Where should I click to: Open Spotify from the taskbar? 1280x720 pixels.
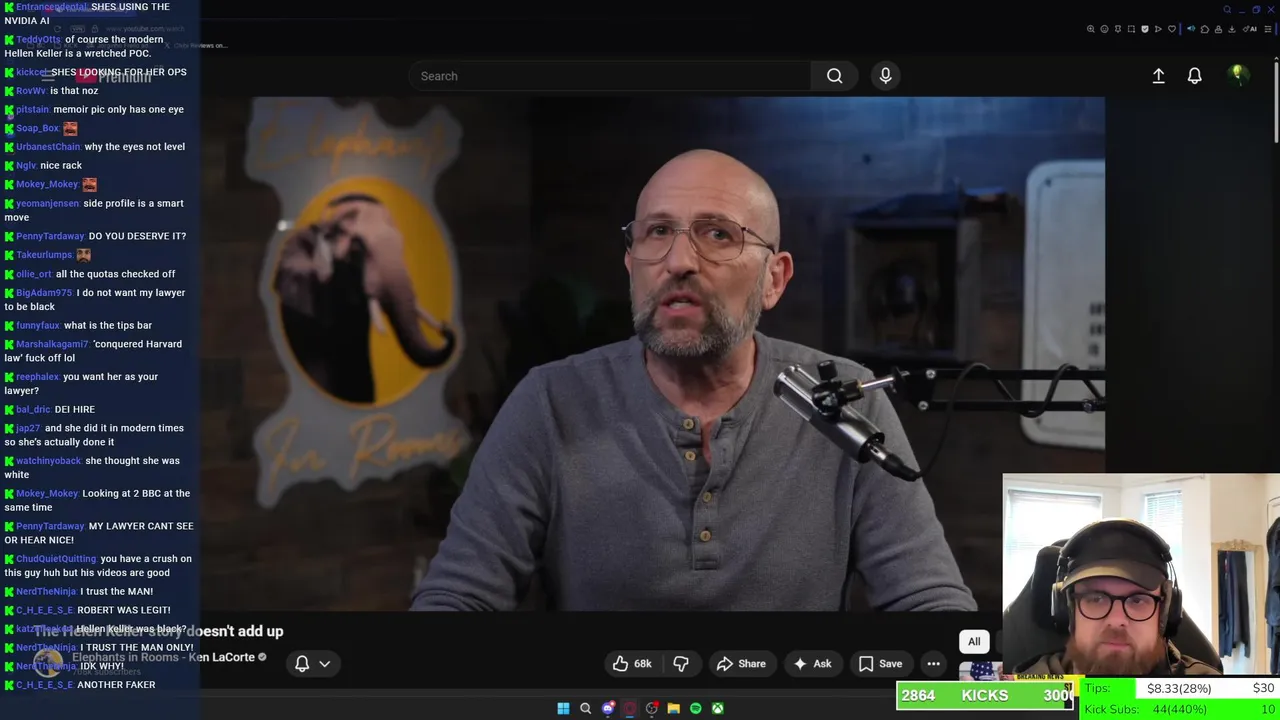[695, 708]
